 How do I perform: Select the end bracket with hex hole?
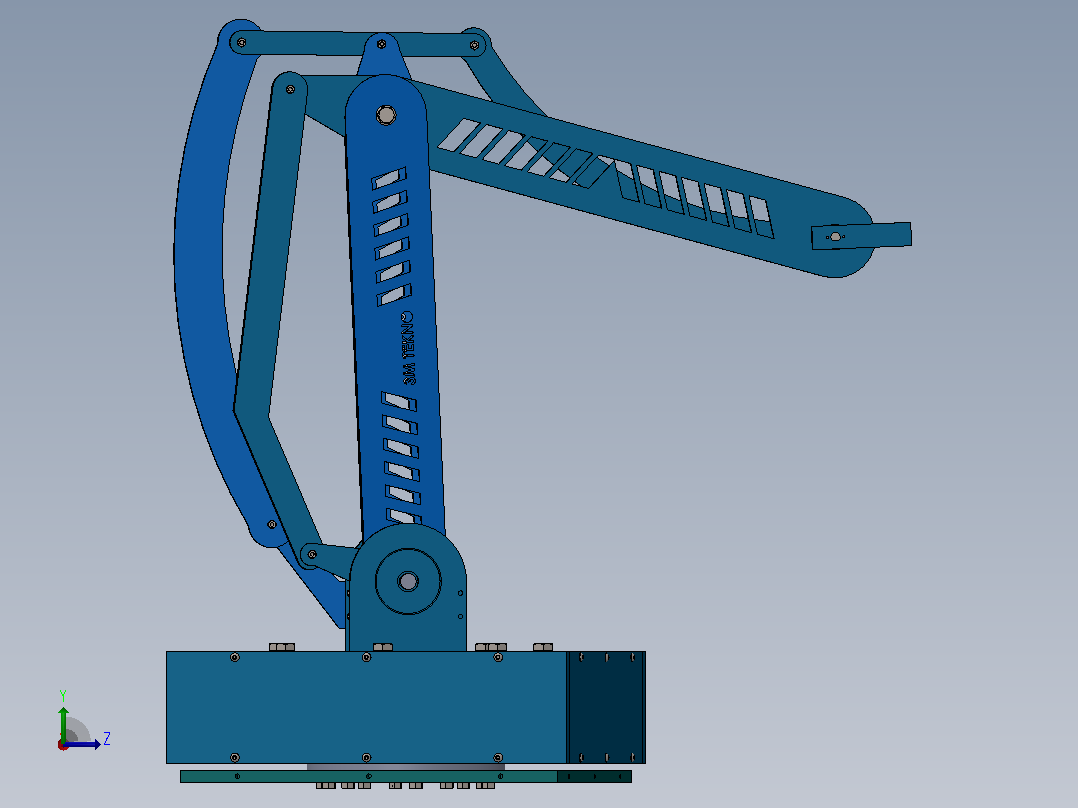click(x=861, y=236)
